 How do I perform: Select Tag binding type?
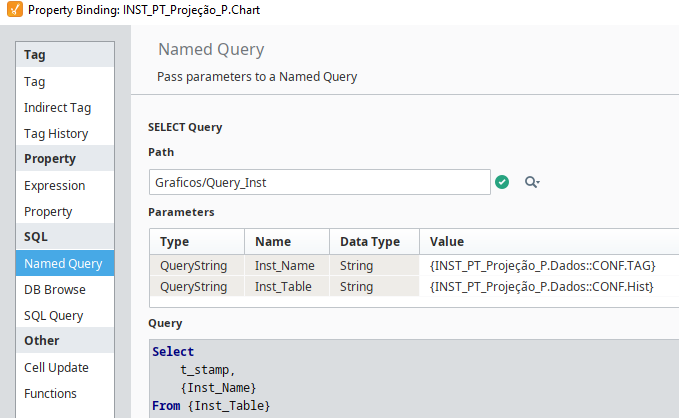pyautogui.click(x=35, y=81)
